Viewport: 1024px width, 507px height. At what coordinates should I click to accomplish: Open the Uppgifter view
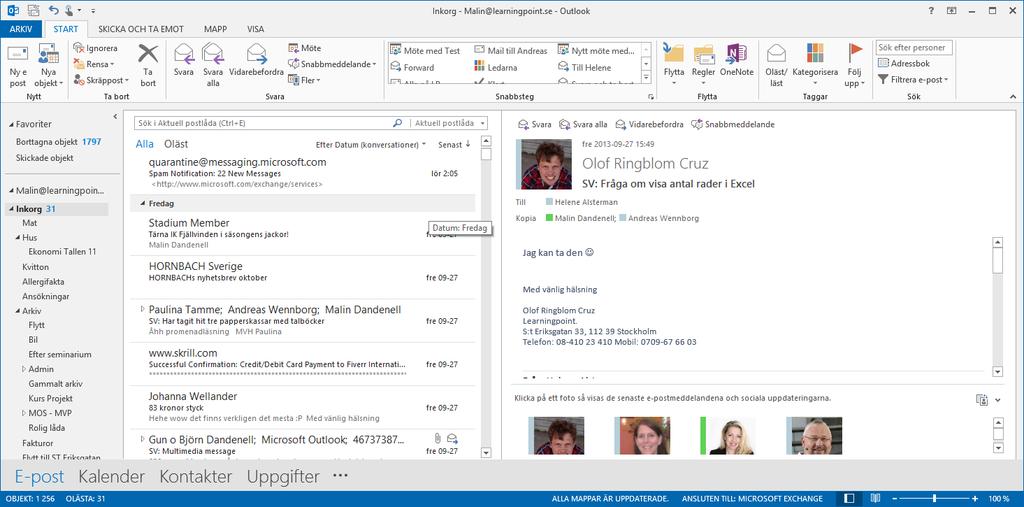[283, 477]
